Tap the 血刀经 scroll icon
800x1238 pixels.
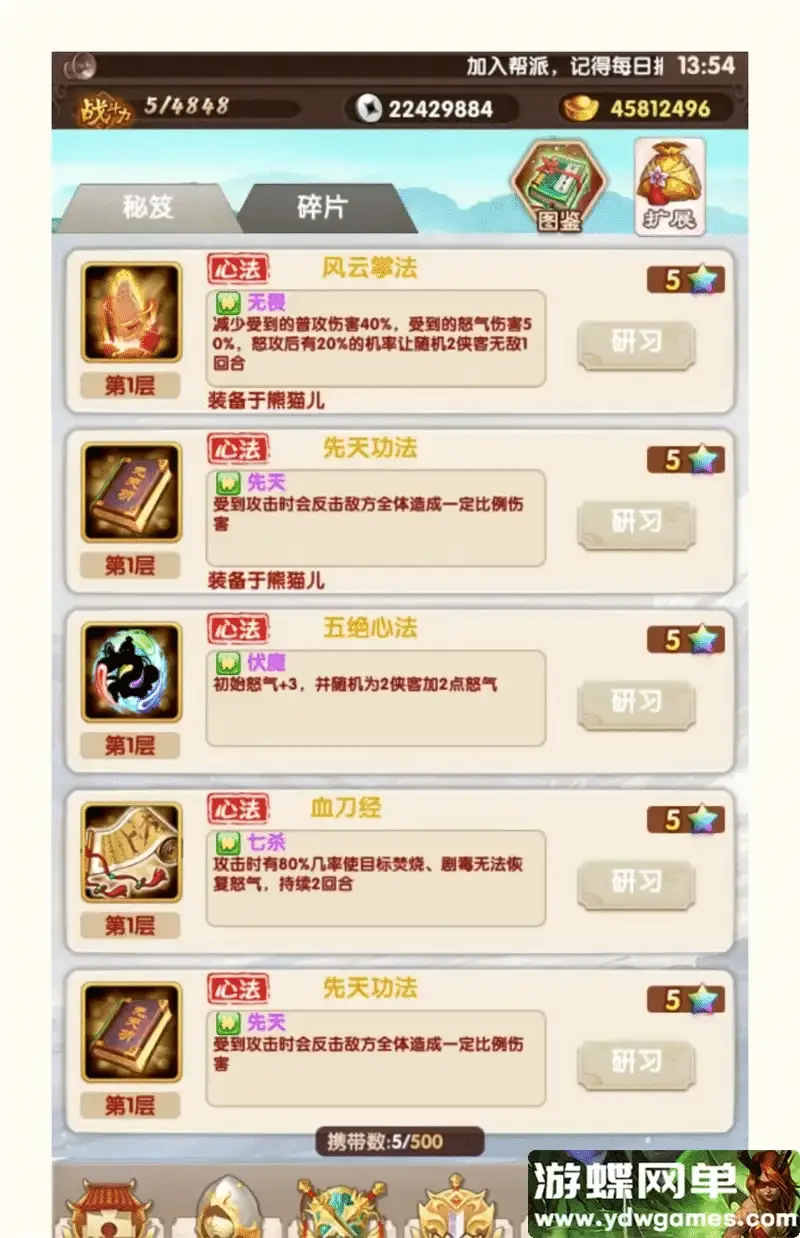131,852
